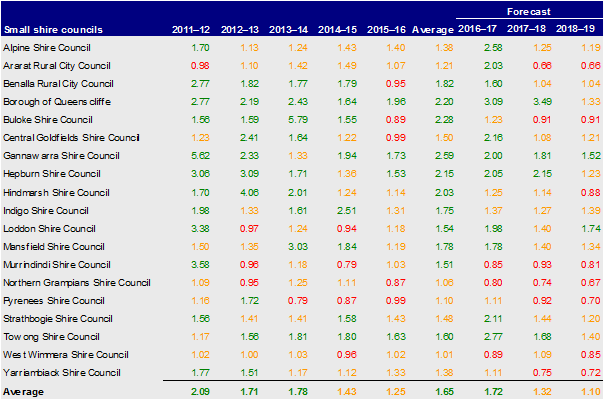Click Hindmarsh's red 0.88 forecast for 2018–19
The height and width of the screenshot is (400, 604).
591,193
